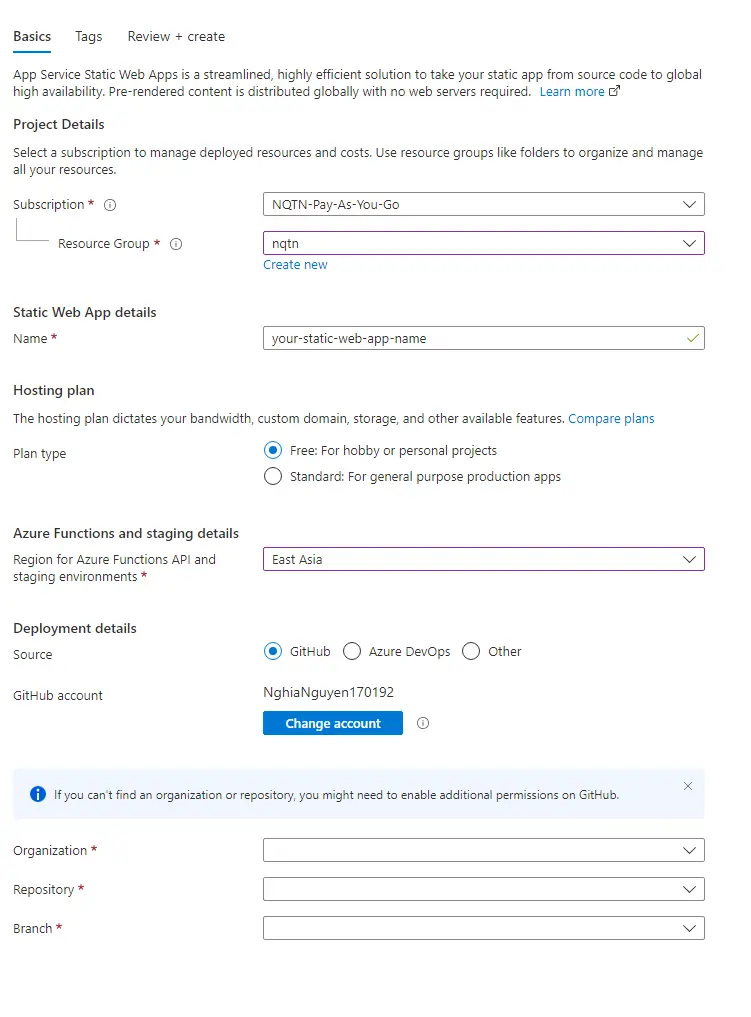751x1017 pixels.
Task: Click the info icon next to Subscription
Action: 108,204
